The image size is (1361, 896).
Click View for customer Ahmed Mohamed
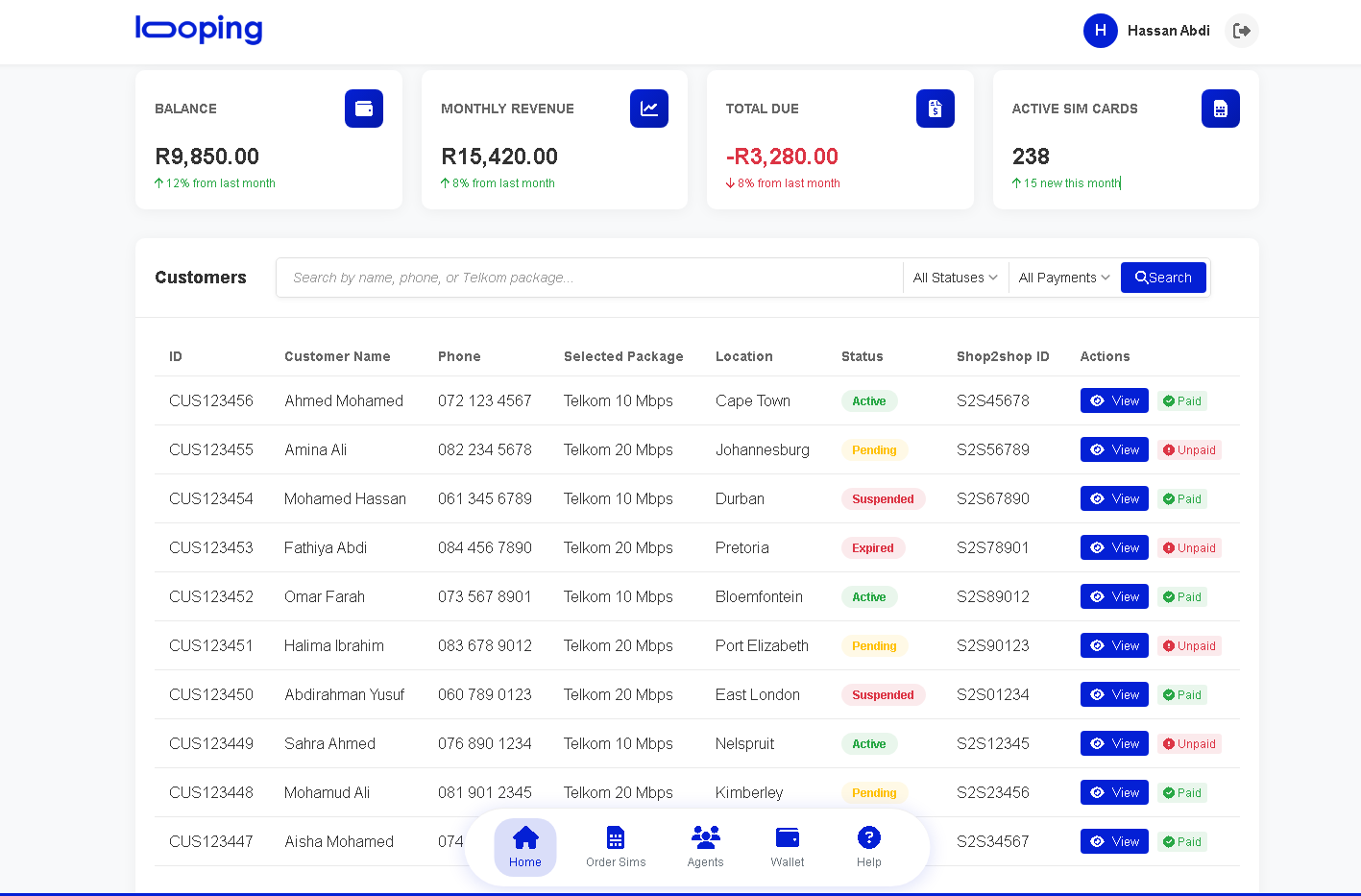click(x=1114, y=400)
